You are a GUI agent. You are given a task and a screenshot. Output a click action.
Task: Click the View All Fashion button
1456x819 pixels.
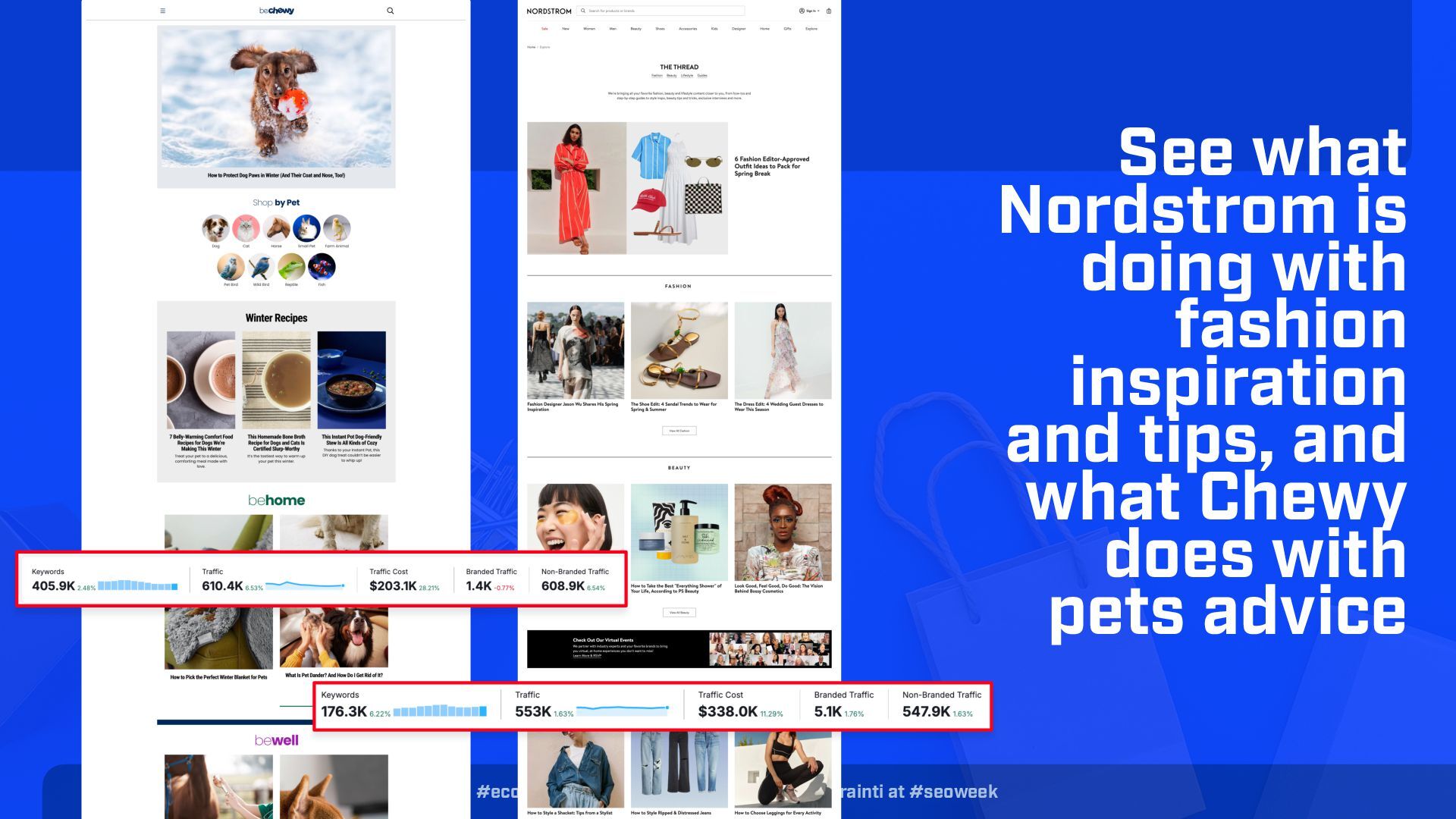pyautogui.click(x=679, y=431)
